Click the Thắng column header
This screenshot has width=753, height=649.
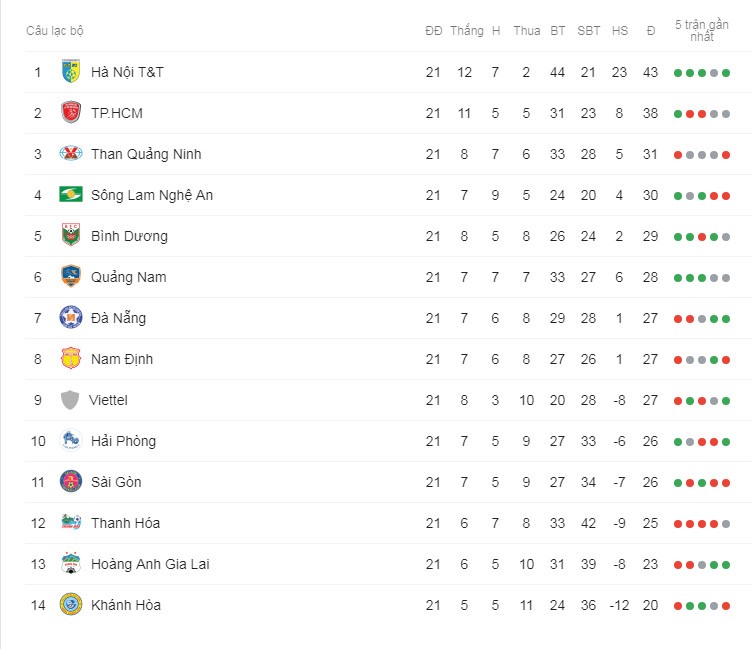(467, 31)
